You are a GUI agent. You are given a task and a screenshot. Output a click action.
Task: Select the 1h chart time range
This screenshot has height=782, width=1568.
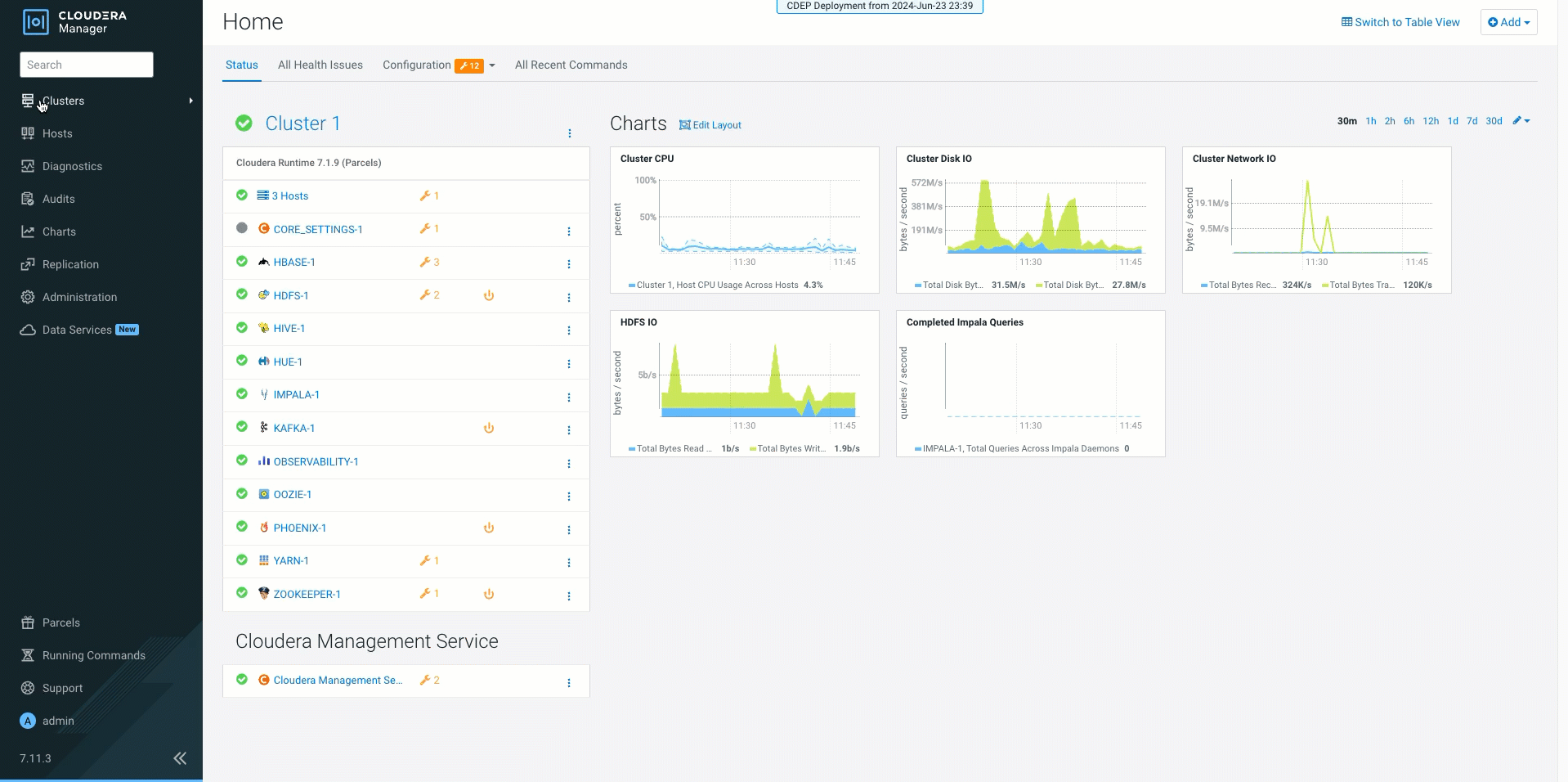click(1370, 121)
